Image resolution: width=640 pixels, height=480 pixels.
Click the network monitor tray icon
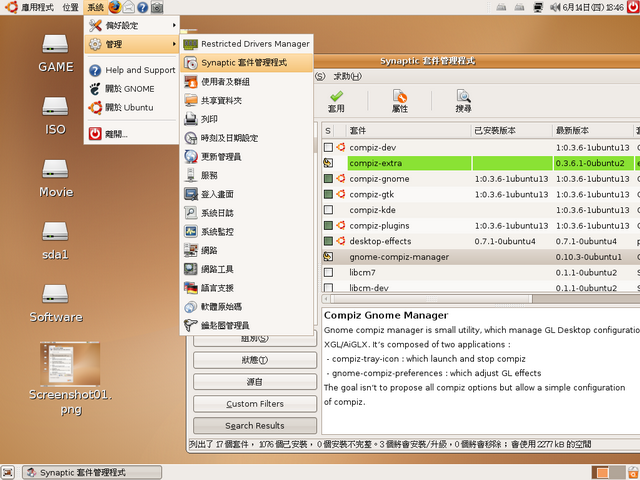[x=538, y=7]
